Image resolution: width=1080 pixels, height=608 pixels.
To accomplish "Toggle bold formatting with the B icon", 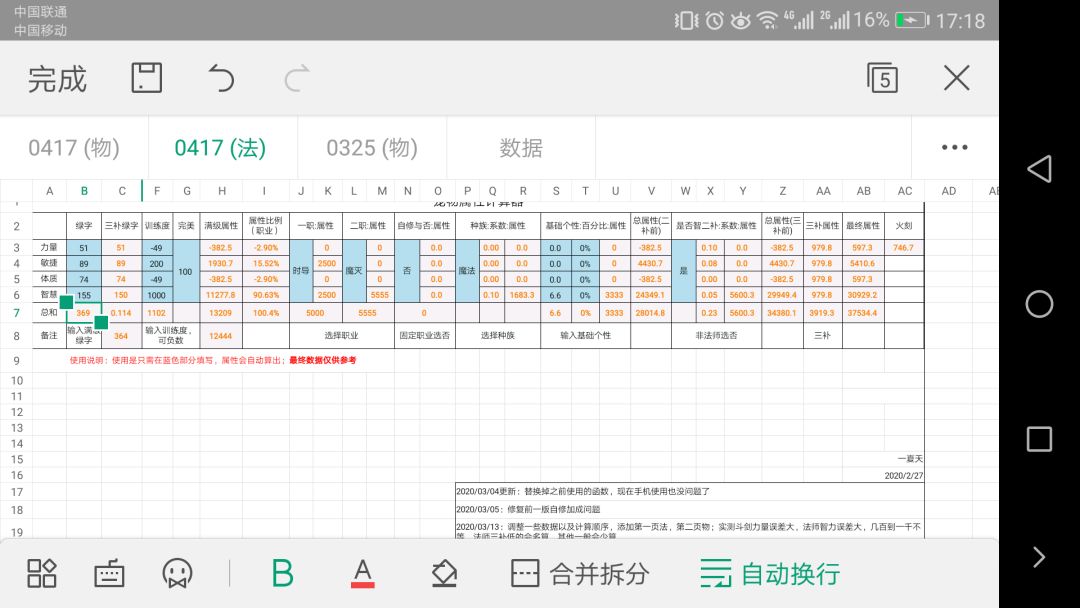I will (282, 573).
